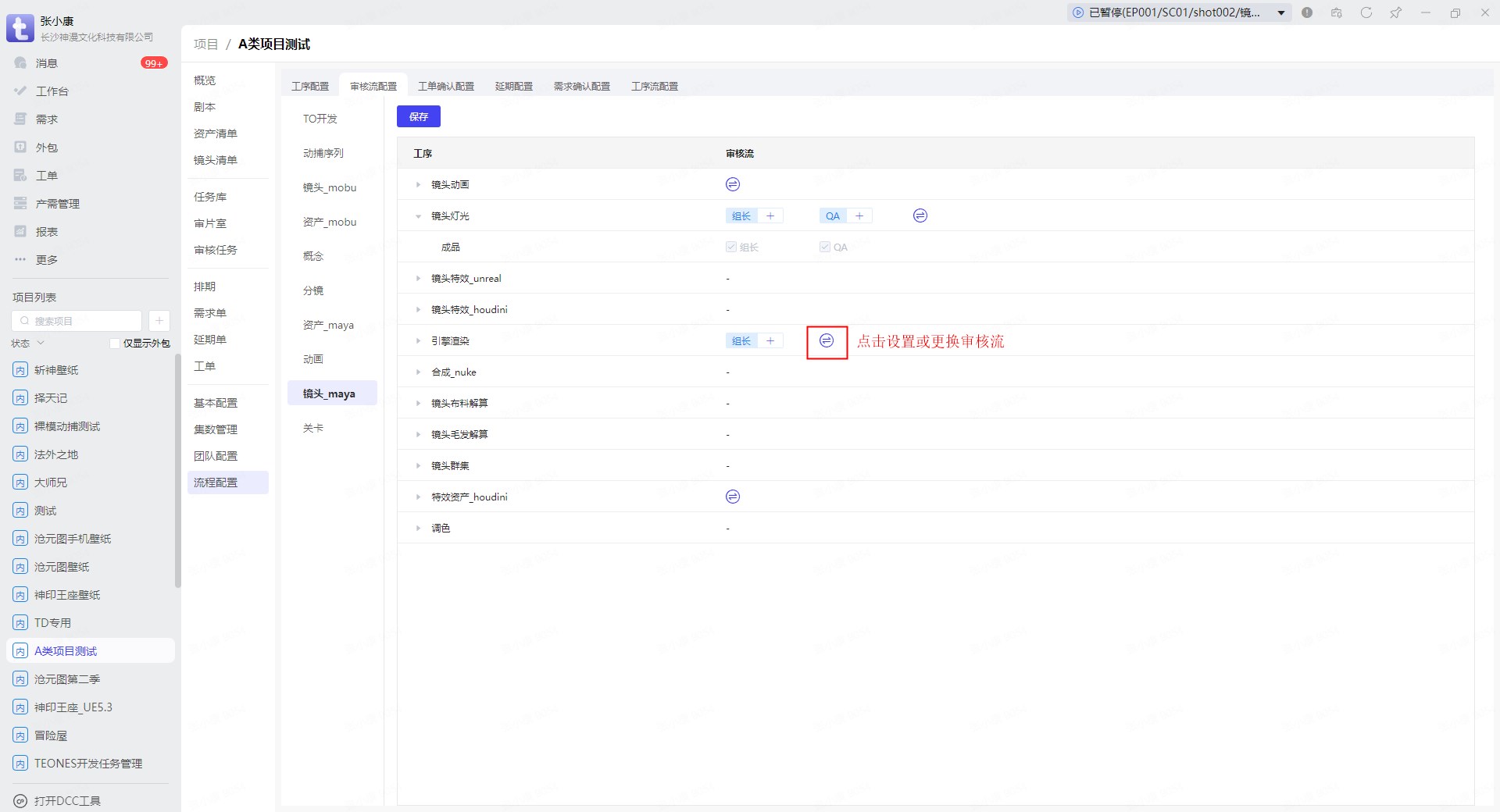Click review flow icon for 镜头动画 row
The width and height of the screenshot is (1500, 812).
point(732,184)
